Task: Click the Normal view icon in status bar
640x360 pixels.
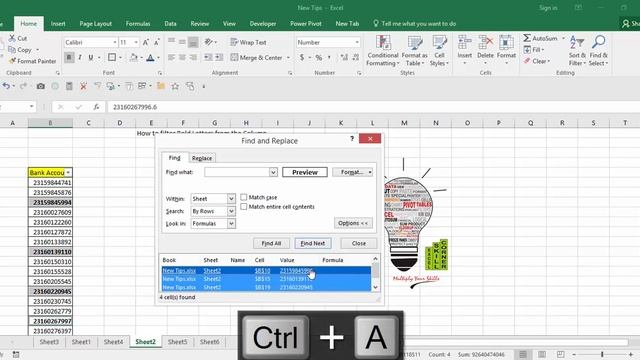Action: coord(523,354)
